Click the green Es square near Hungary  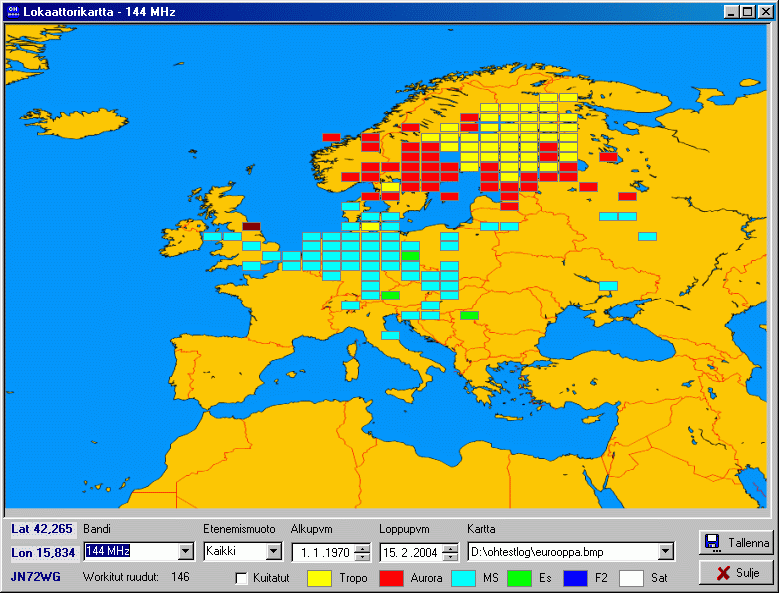469,315
